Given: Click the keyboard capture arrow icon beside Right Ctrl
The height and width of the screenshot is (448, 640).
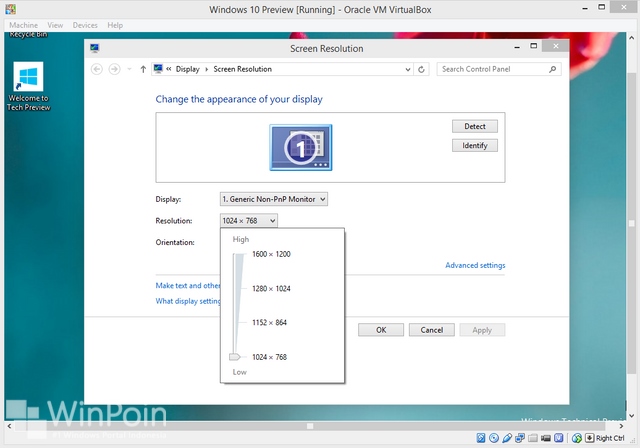Looking at the screenshot, I should click(589, 438).
